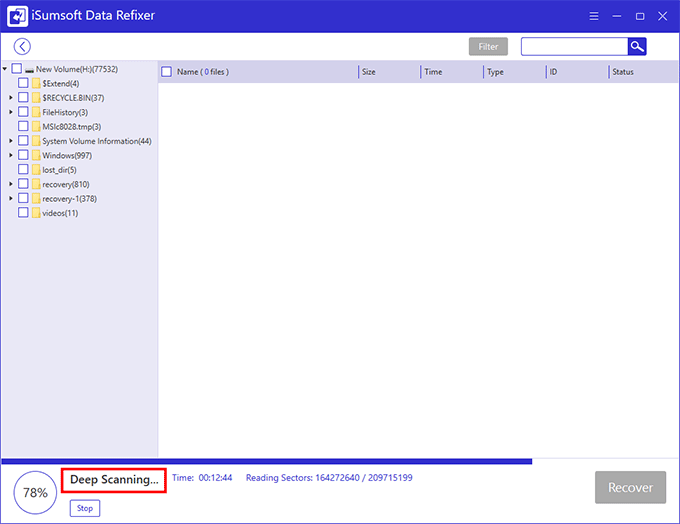Select the videos(11) tree label

point(60,213)
